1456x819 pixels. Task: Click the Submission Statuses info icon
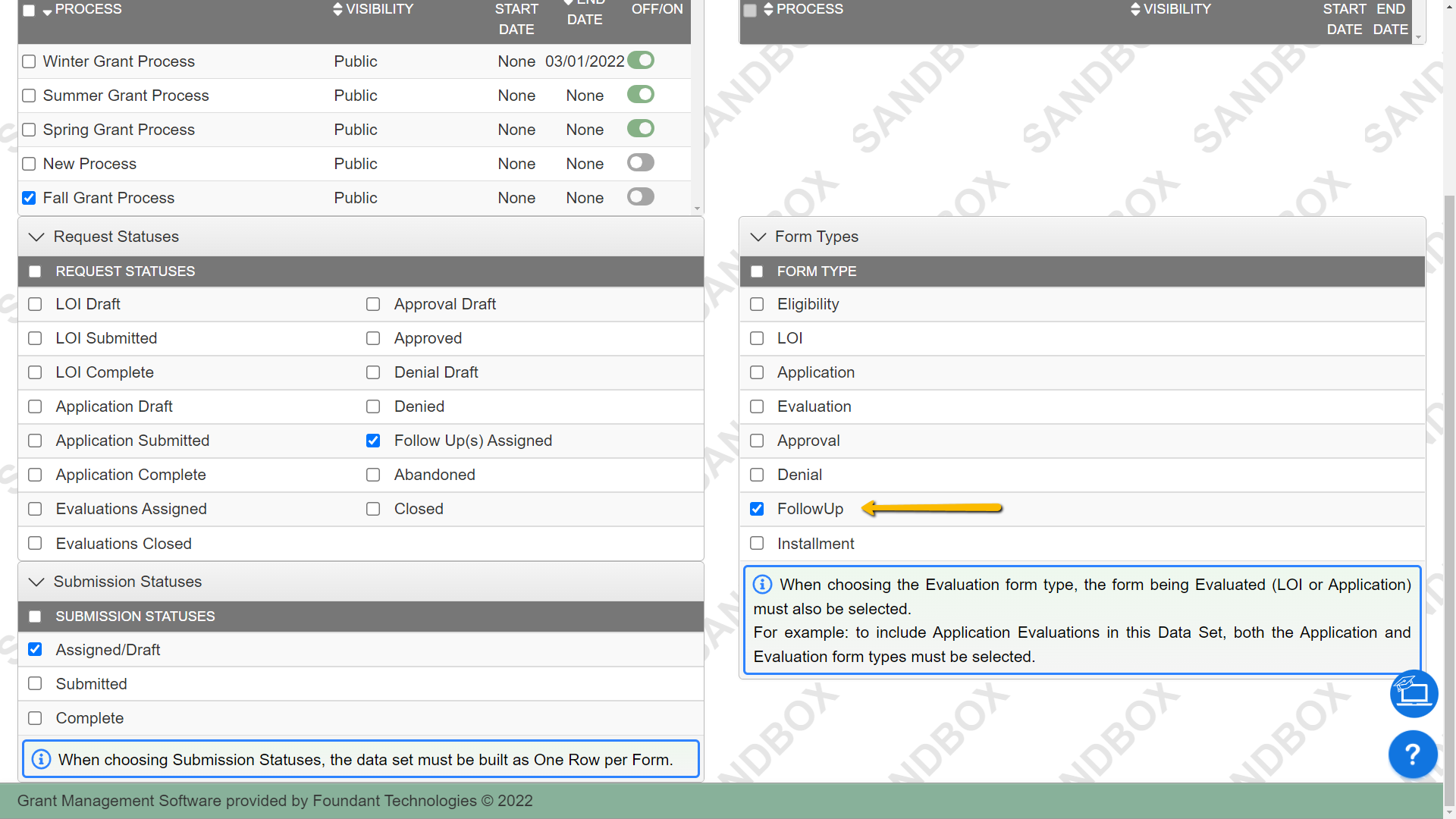pos(42,759)
